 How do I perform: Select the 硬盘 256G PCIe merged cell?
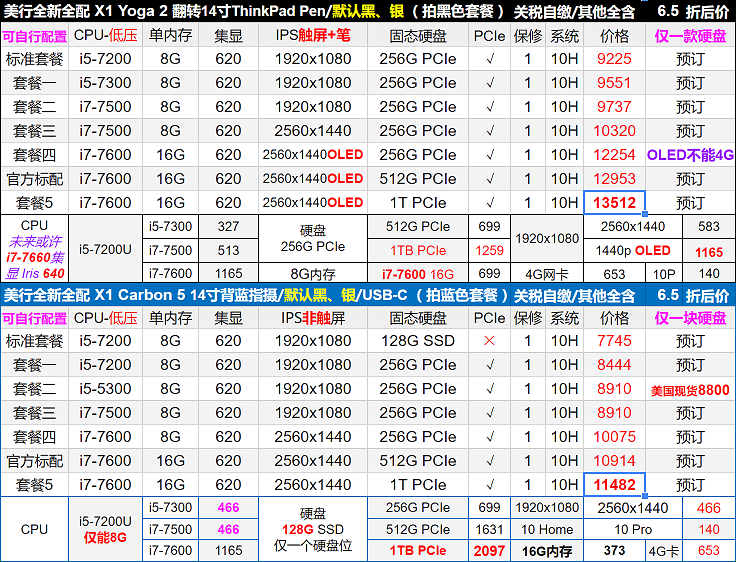[313, 239]
